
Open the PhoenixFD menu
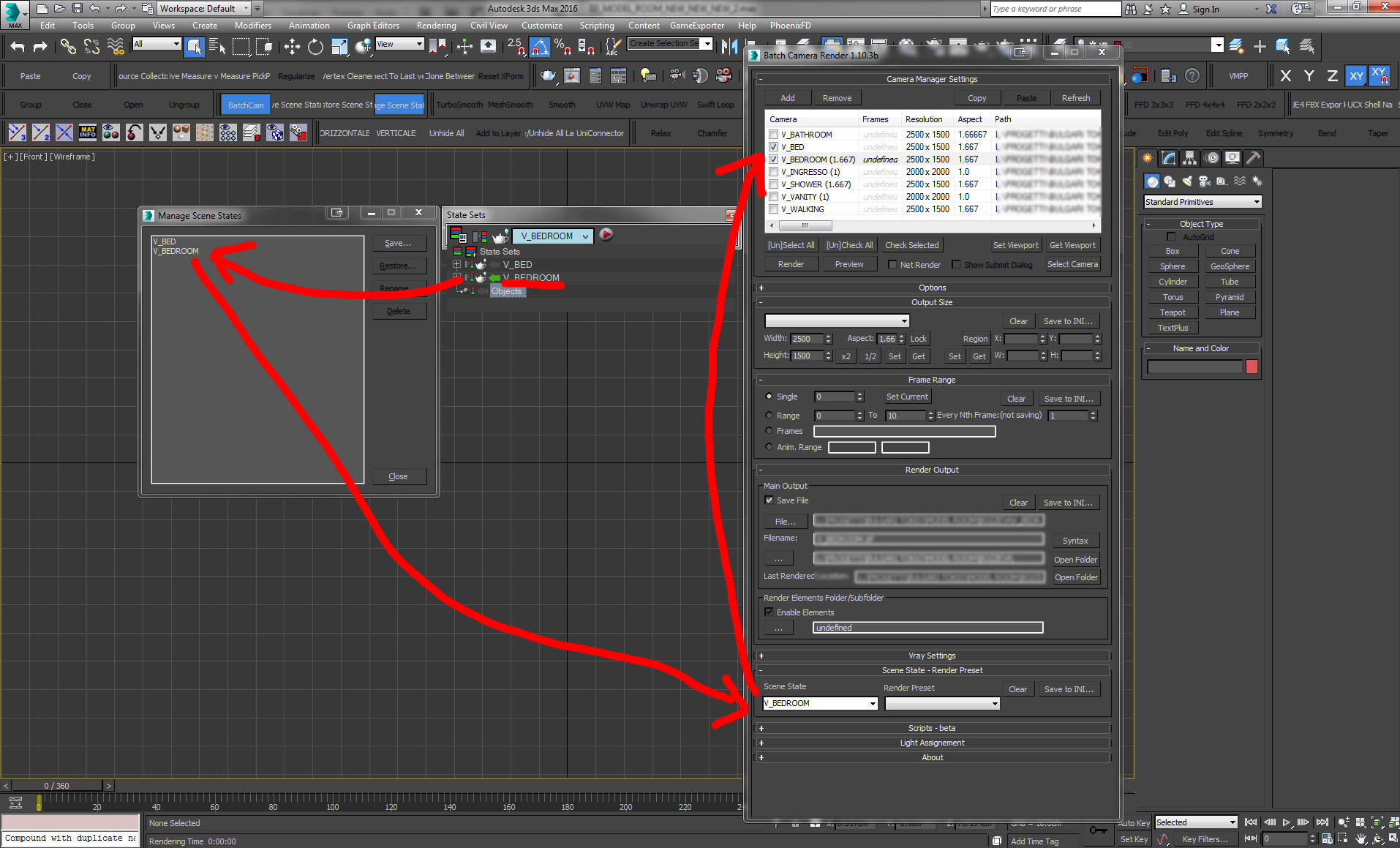click(x=790, y=25)
